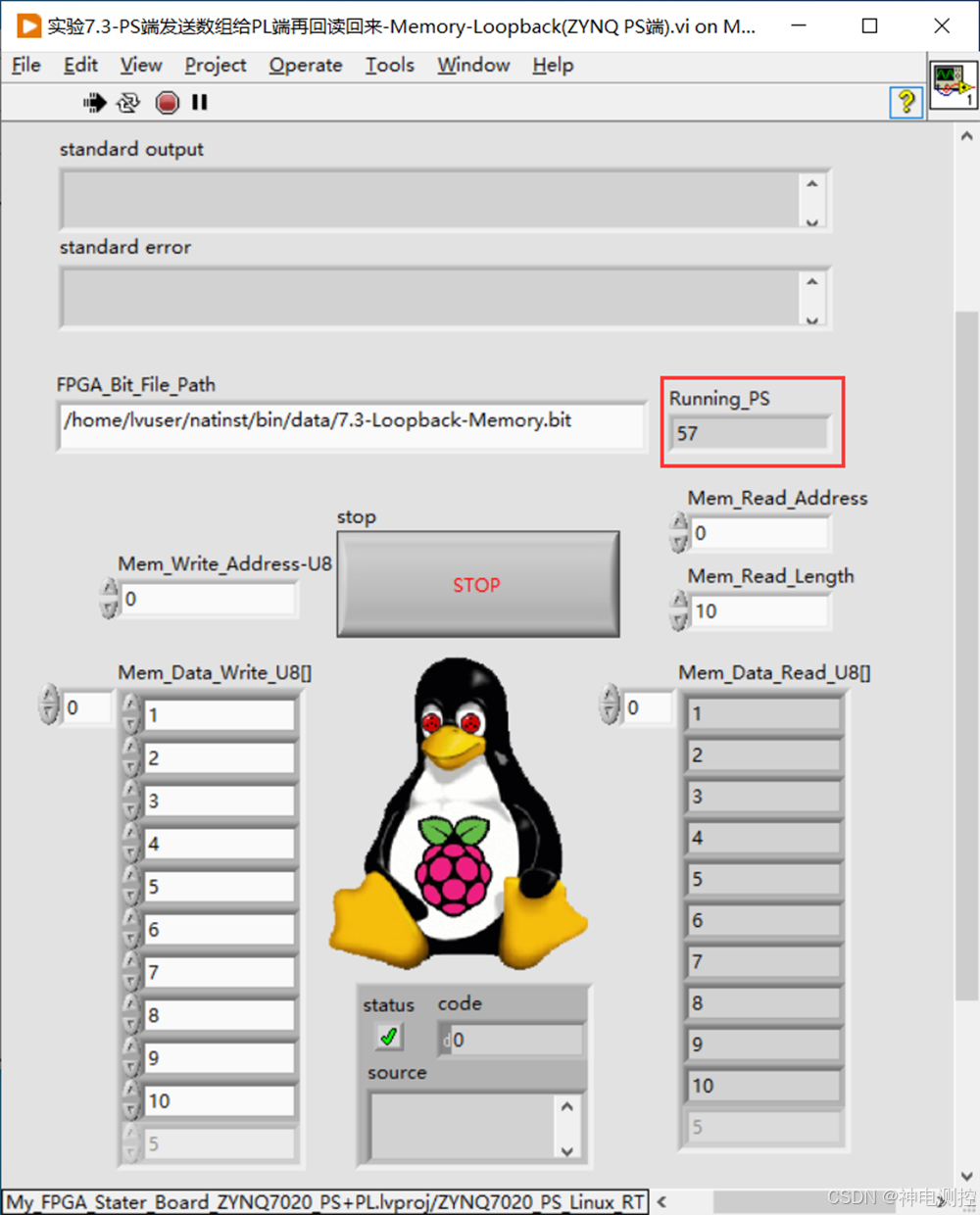Screen dimensions: 980x1215
Task: Click write array element with value 4
Action: 220,844
